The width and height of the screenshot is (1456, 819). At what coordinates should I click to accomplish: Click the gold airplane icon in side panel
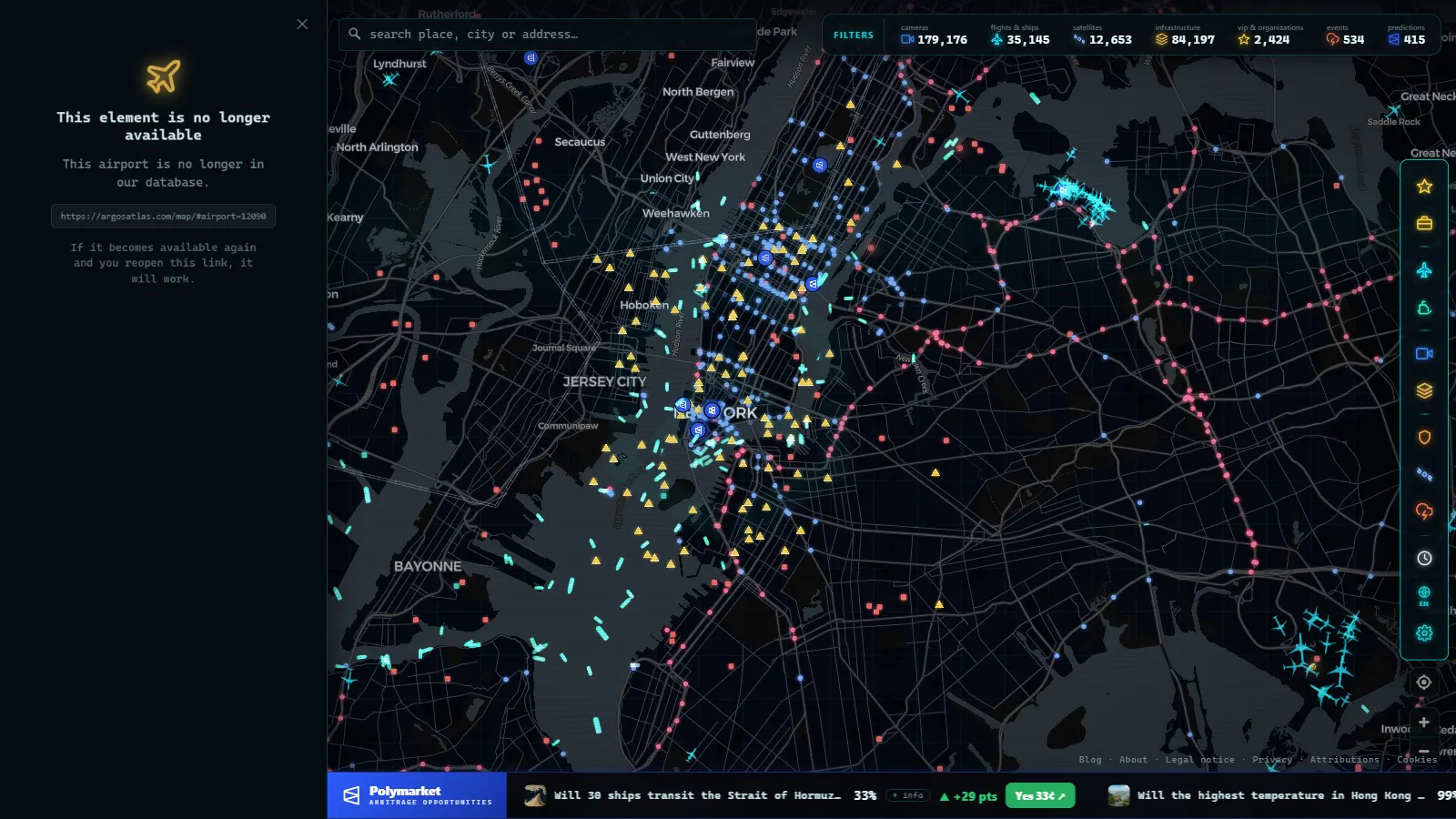pos(164,76)
